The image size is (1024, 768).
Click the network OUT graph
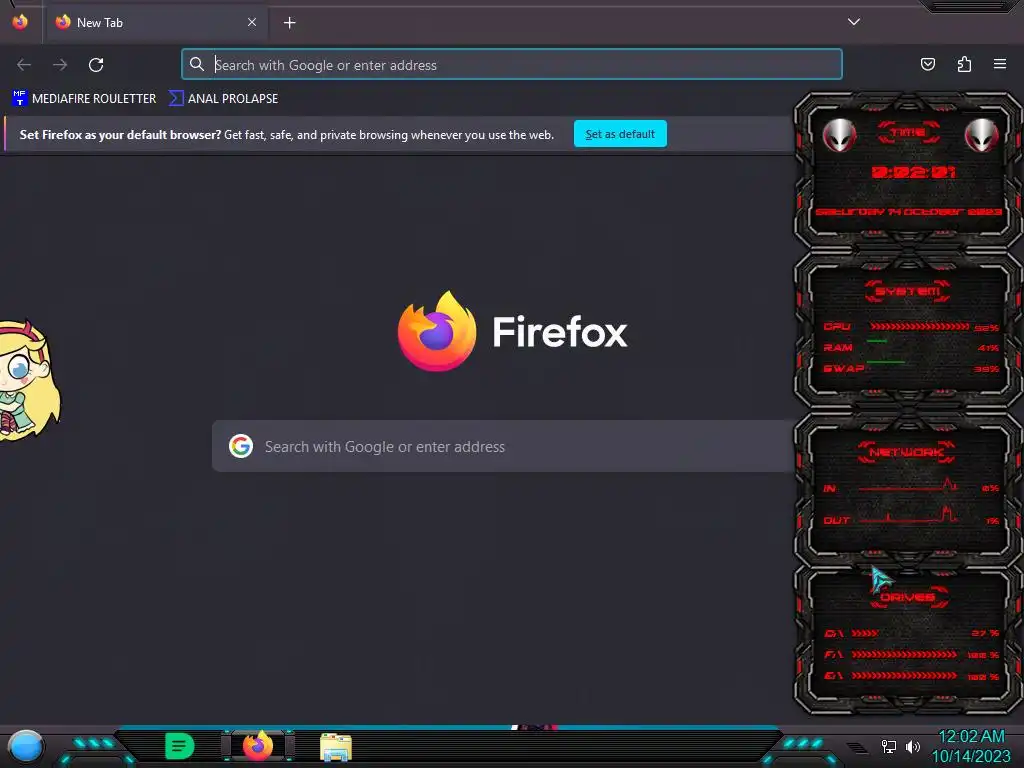pyautogui.click(x=908, y=515)
